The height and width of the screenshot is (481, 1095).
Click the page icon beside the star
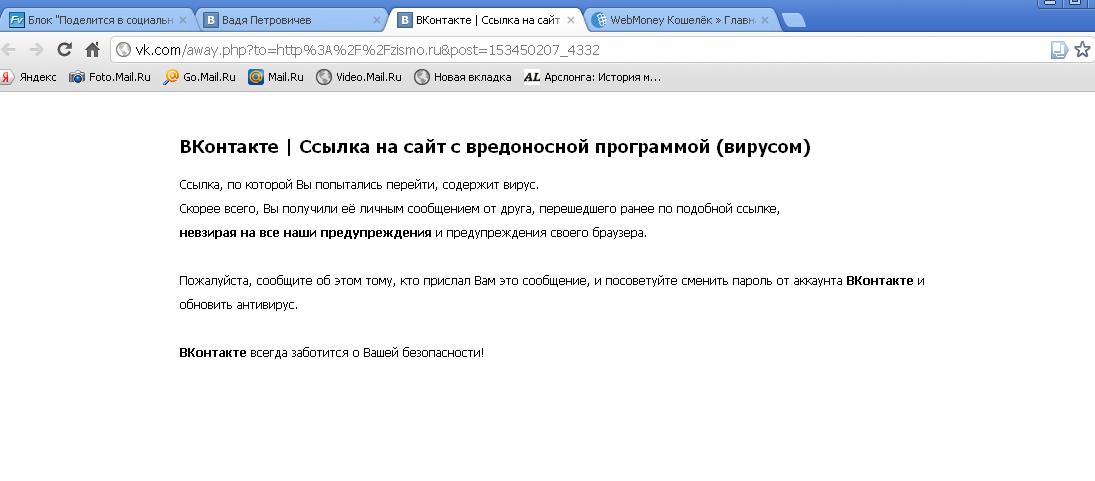pos(1059,50)
